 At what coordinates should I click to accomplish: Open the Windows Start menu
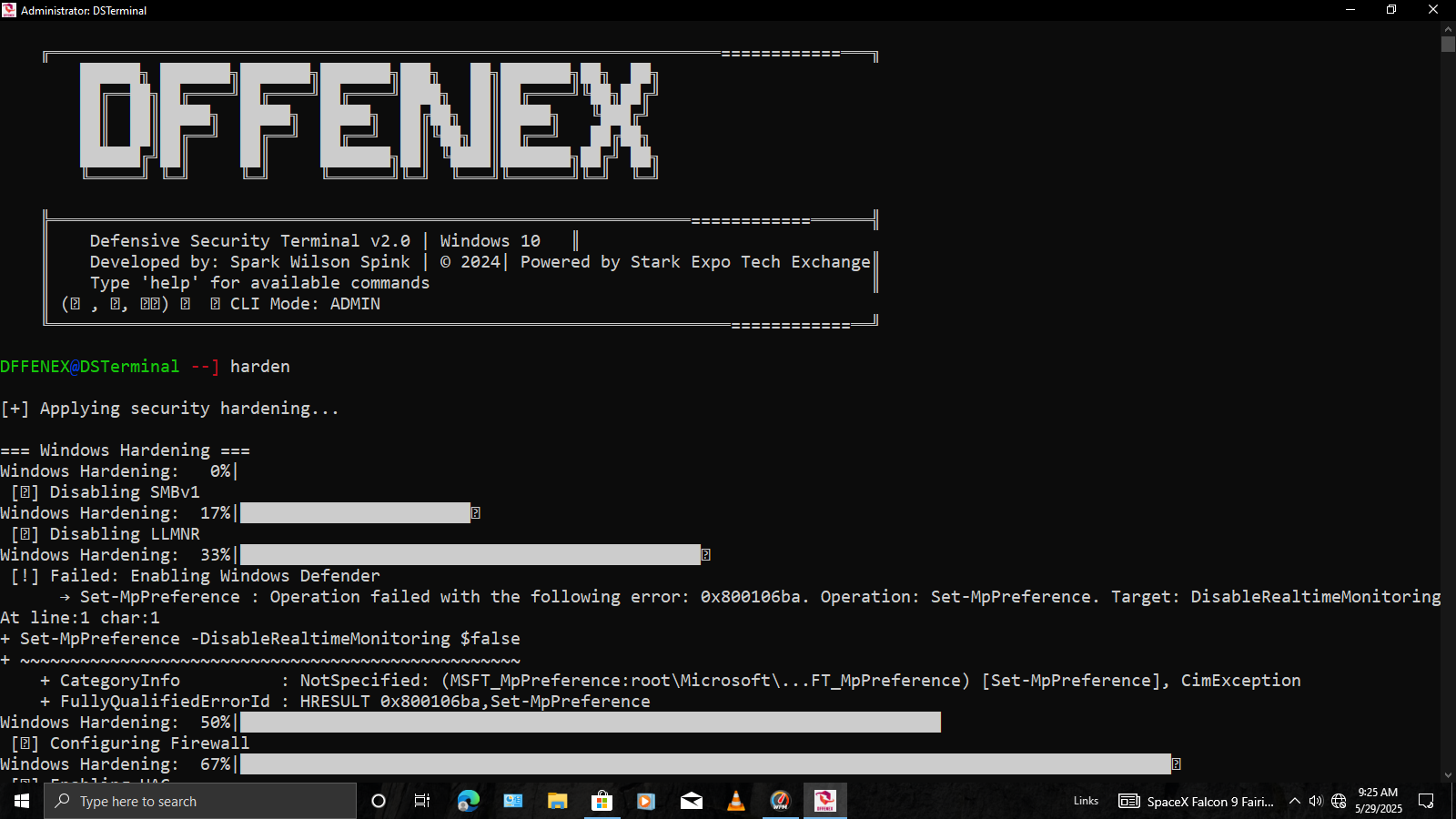[22, 801]
